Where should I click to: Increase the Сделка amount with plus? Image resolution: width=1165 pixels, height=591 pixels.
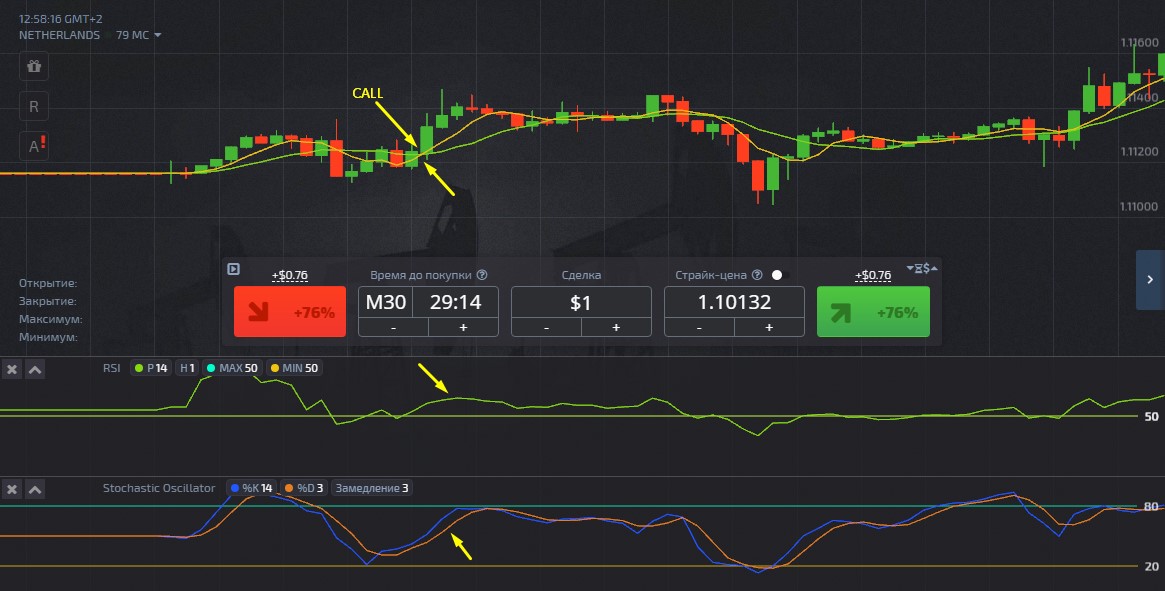point(615,327)
